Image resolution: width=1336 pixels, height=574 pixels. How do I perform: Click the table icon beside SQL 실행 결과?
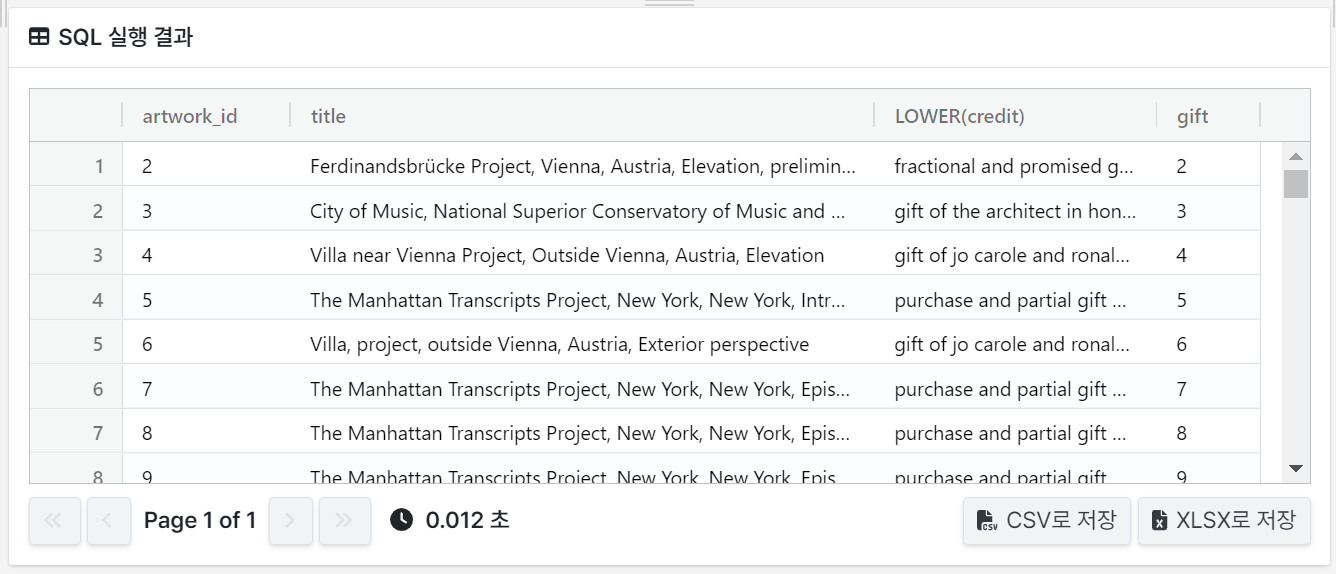point(39,38)
